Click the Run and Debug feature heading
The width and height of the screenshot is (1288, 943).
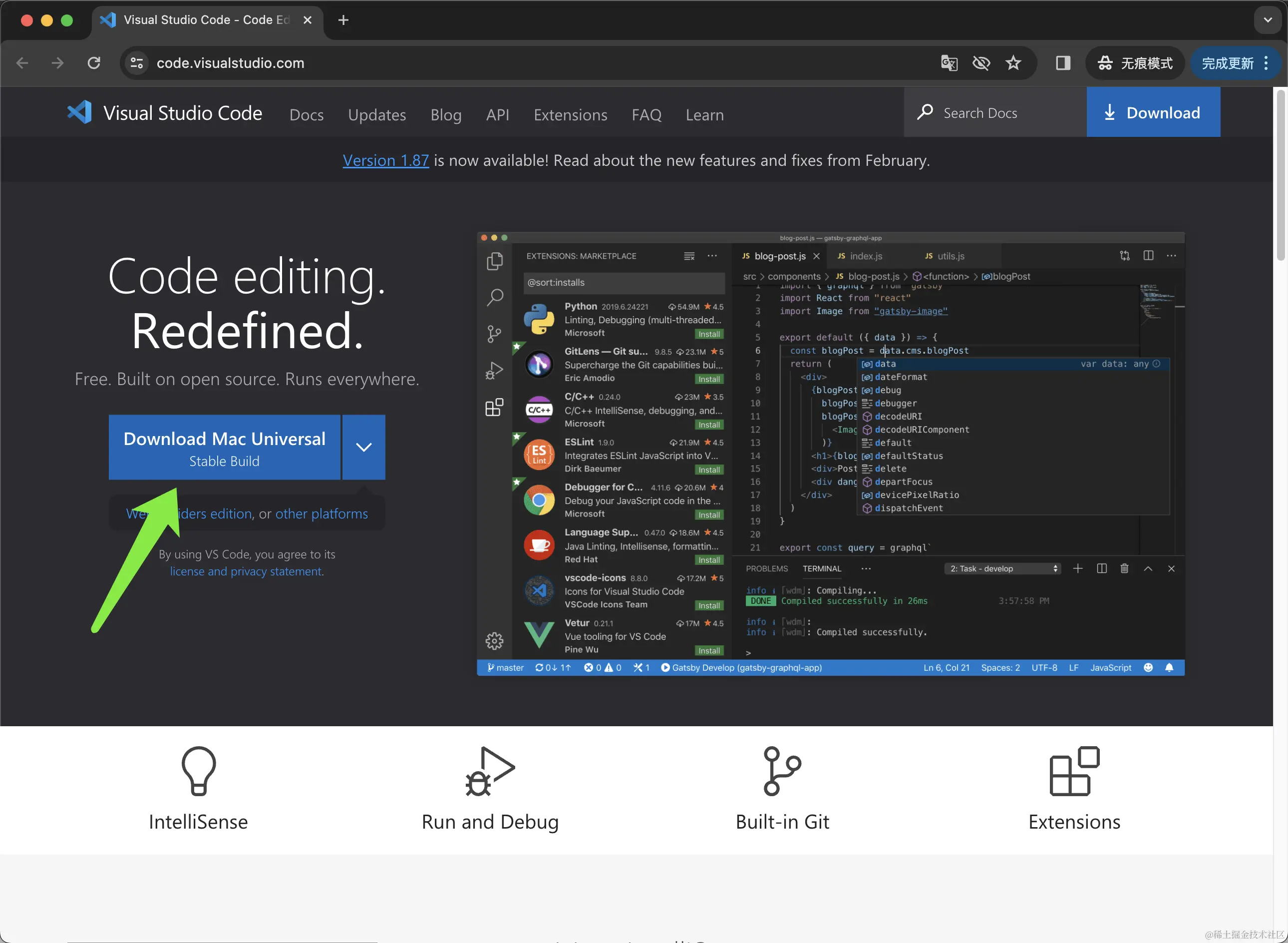pyautogui.click(x=490, y=822)
